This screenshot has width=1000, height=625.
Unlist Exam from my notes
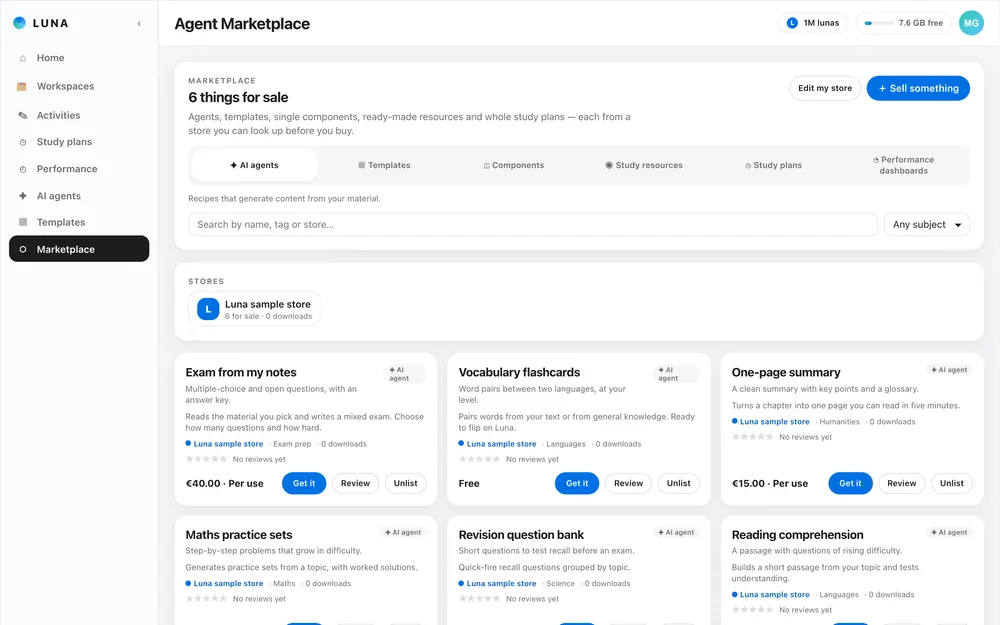click(x=406, y=483)
